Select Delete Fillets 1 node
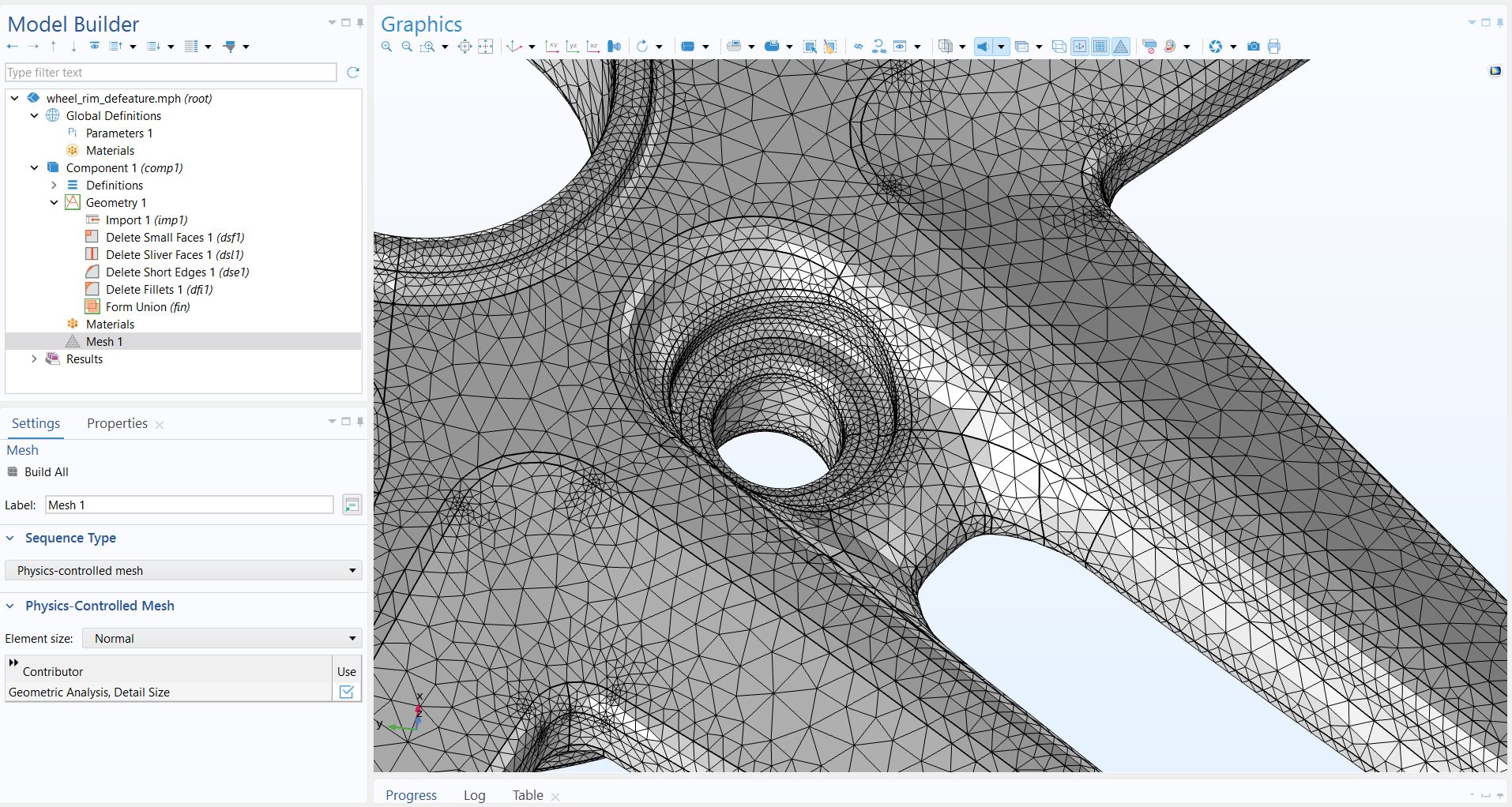1512x807 pixels. pyautogui.click(x=160, y=290)
